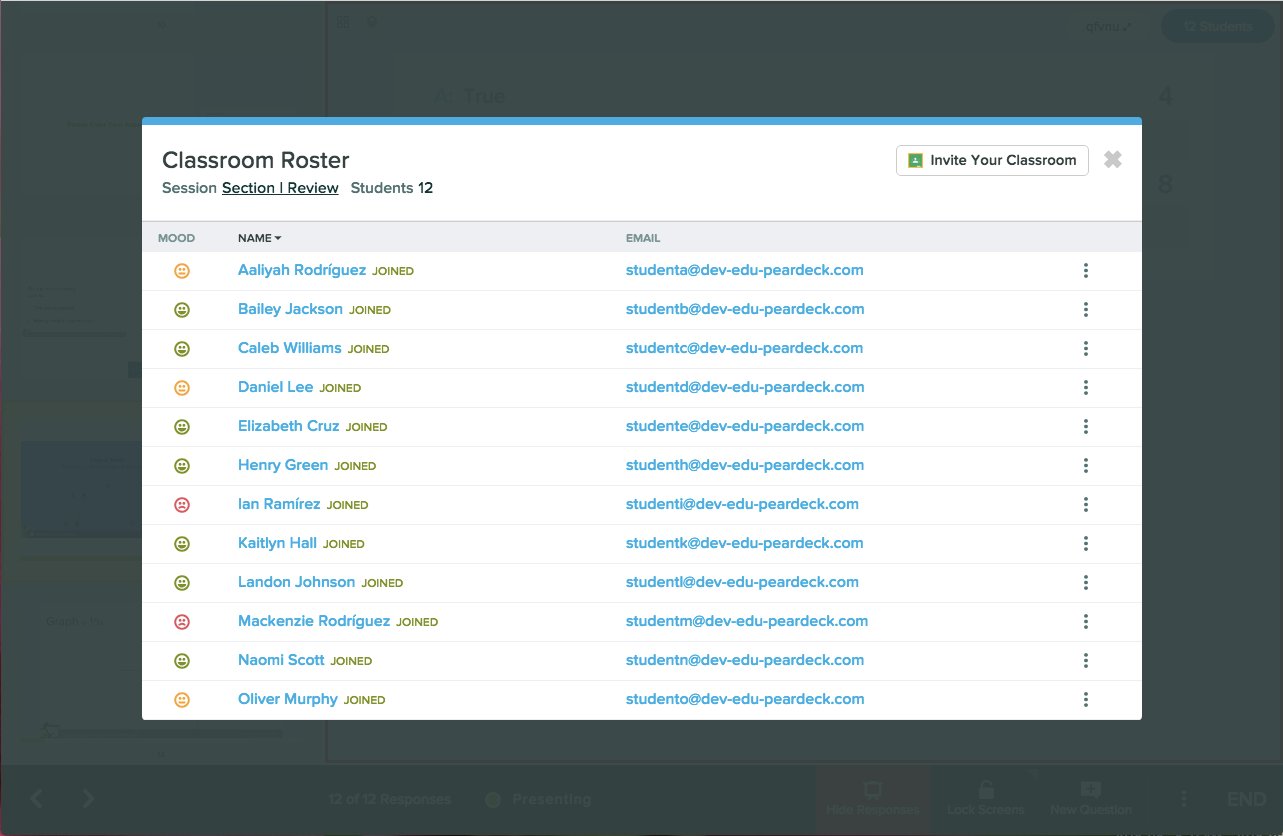Click Kaitlyn Hall's happy mood face
Viewport: 1283px width, 836px height.
click(182, 544)
